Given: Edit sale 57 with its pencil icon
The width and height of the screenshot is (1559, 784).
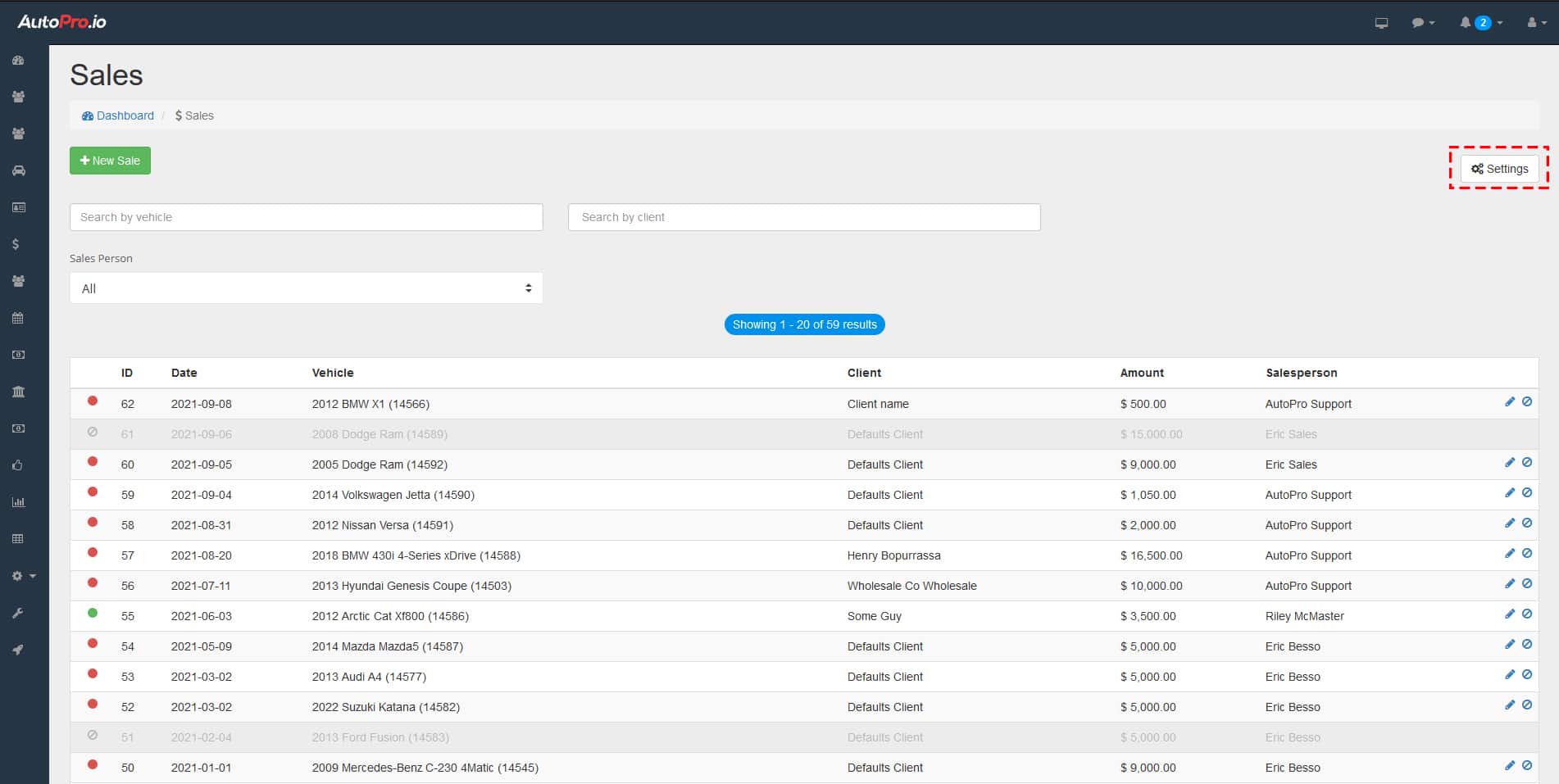Looking at the screenshot, I should (1510, 554).
